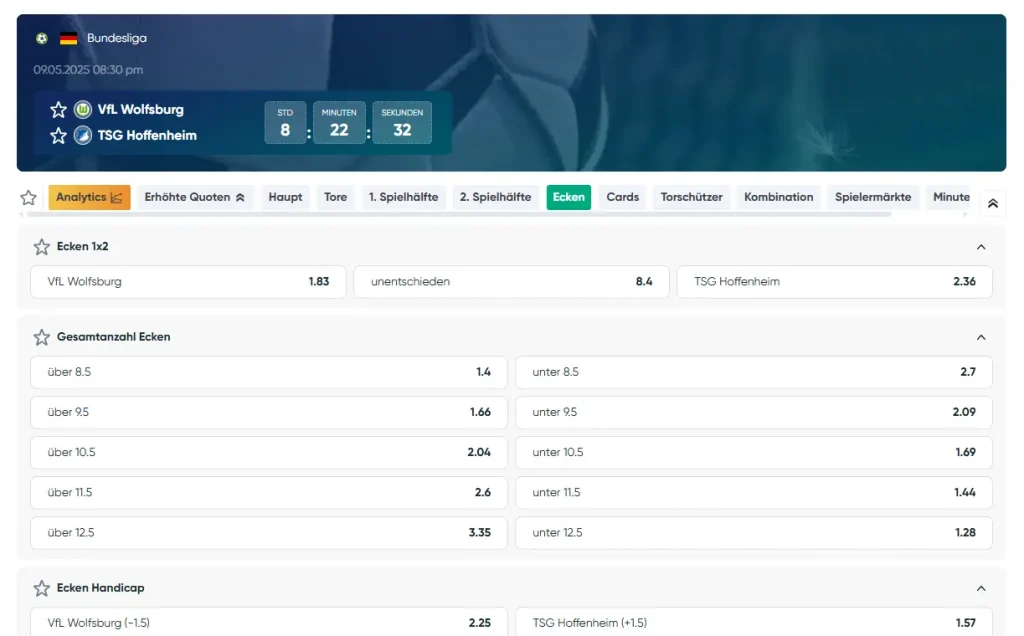Bet on VfL Wolfsburg at 1.83
The image size is (1024, 636).
coord(188,282)
